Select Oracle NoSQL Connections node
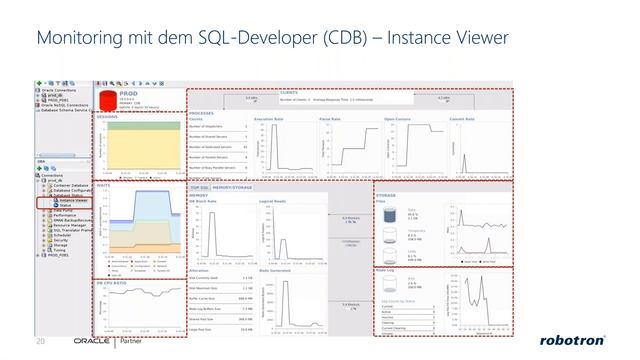This screenshot has width=640, height=360. 64,105
